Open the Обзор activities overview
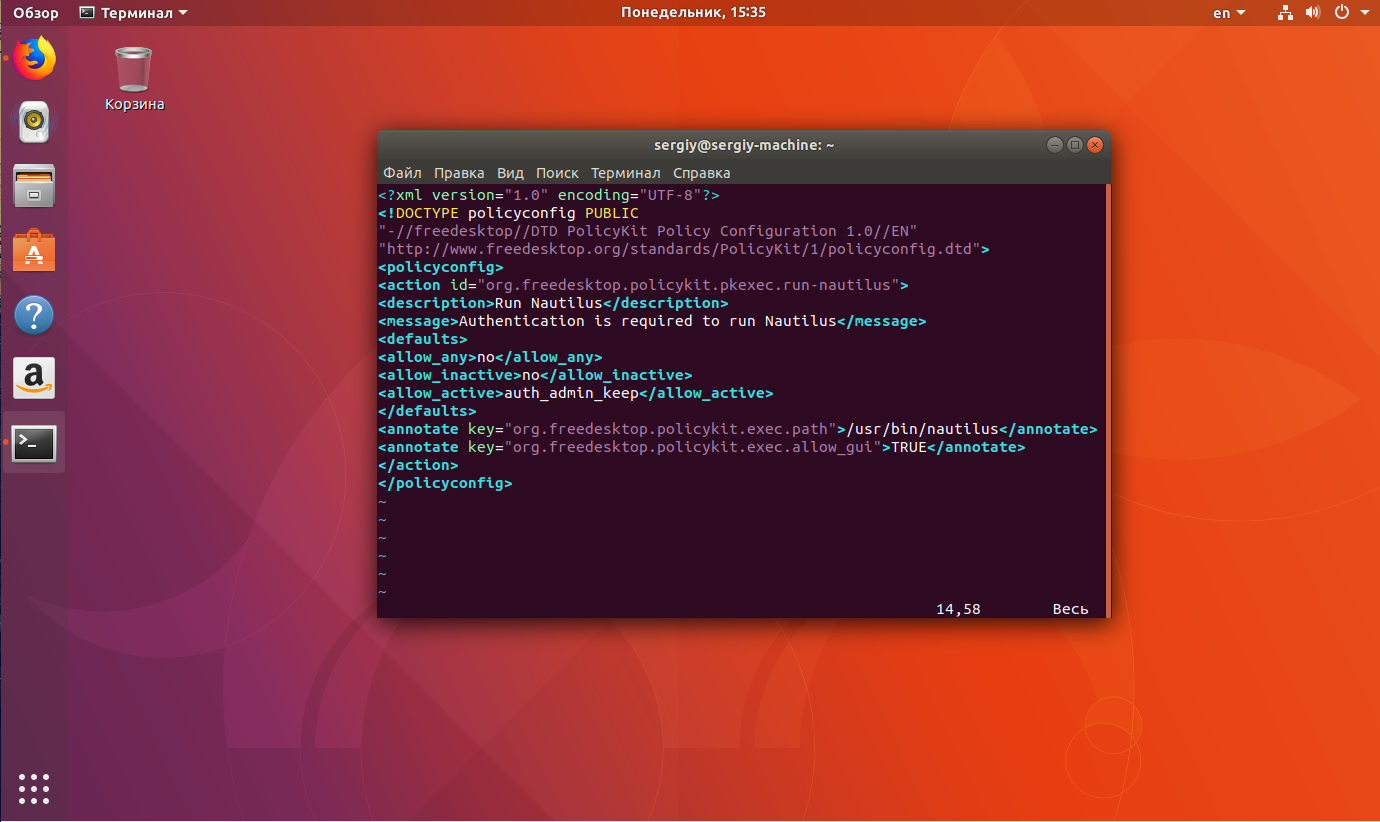Viewport: 1380px width, 822px height. pos(36,13)
